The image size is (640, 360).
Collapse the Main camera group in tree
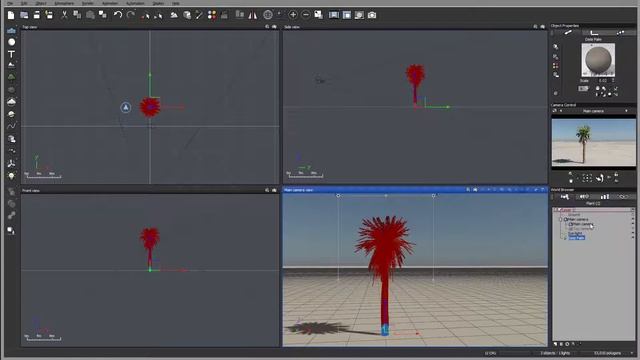pos(561,220)
